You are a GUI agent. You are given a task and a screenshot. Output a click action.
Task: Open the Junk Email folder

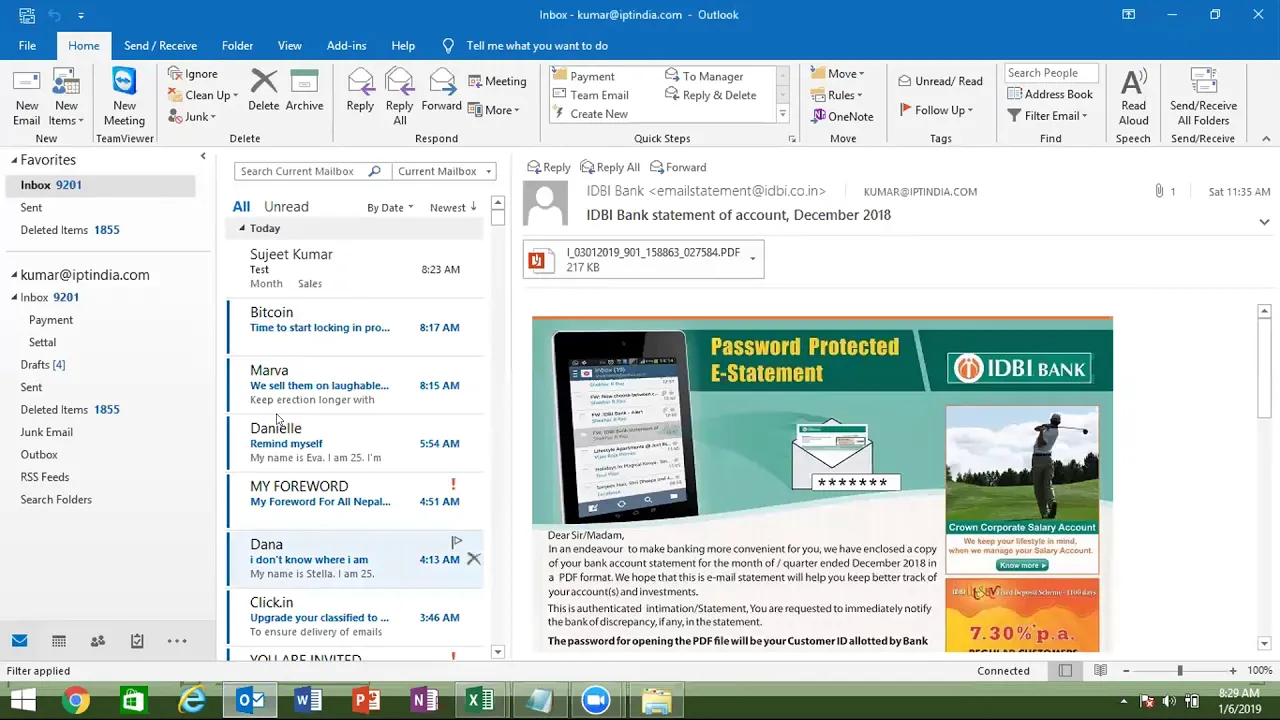(46, 432)
